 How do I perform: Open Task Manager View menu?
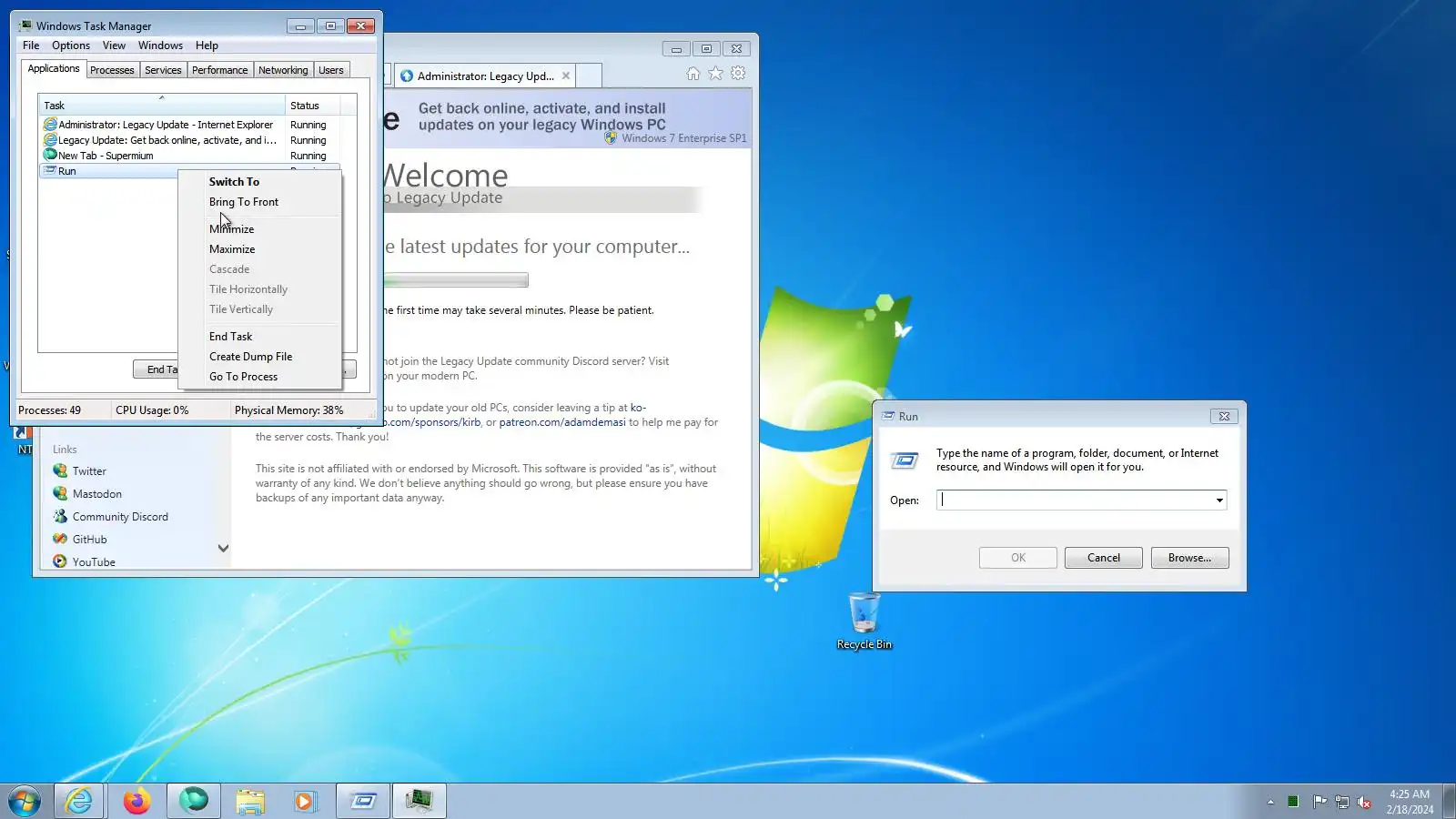(114, 45)
